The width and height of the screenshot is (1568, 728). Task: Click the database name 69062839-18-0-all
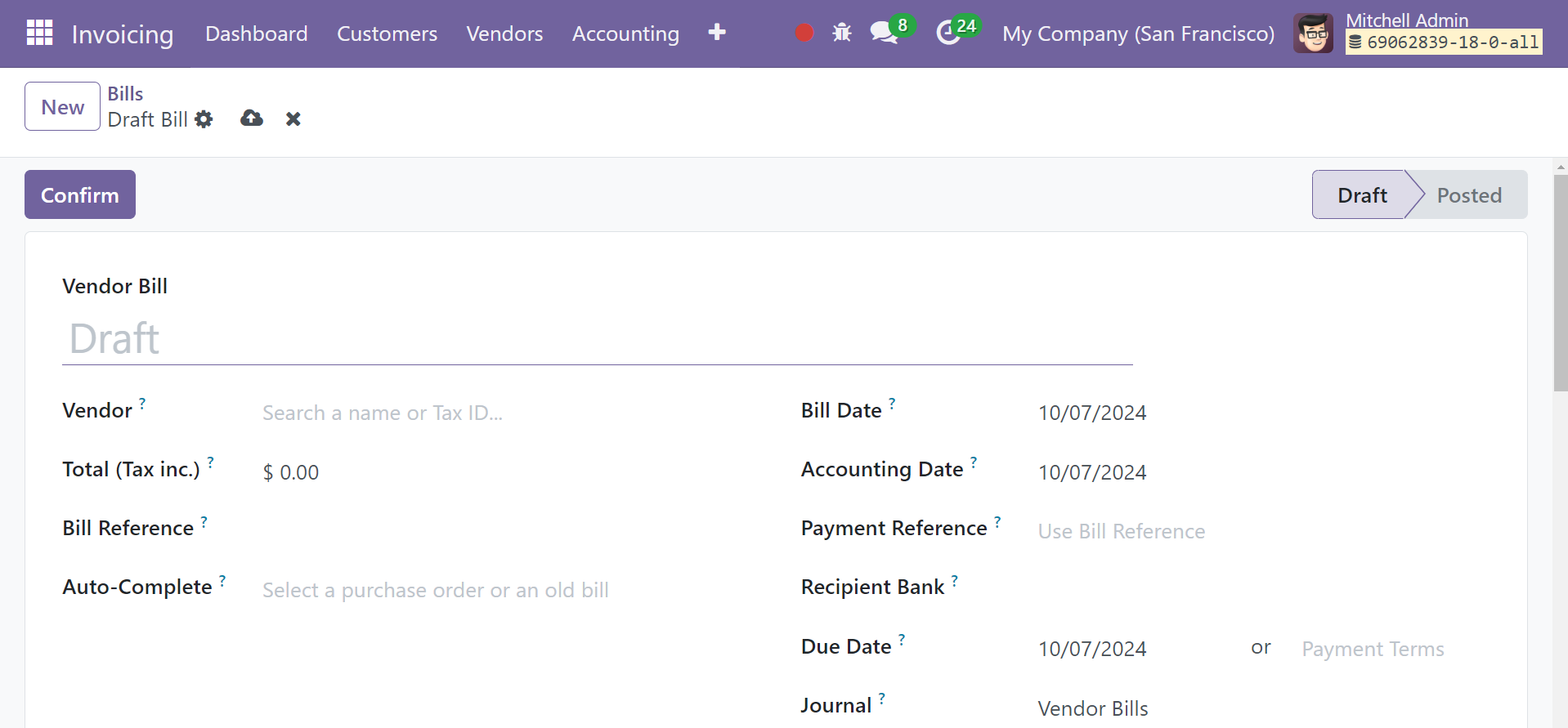pos(1444,42)
